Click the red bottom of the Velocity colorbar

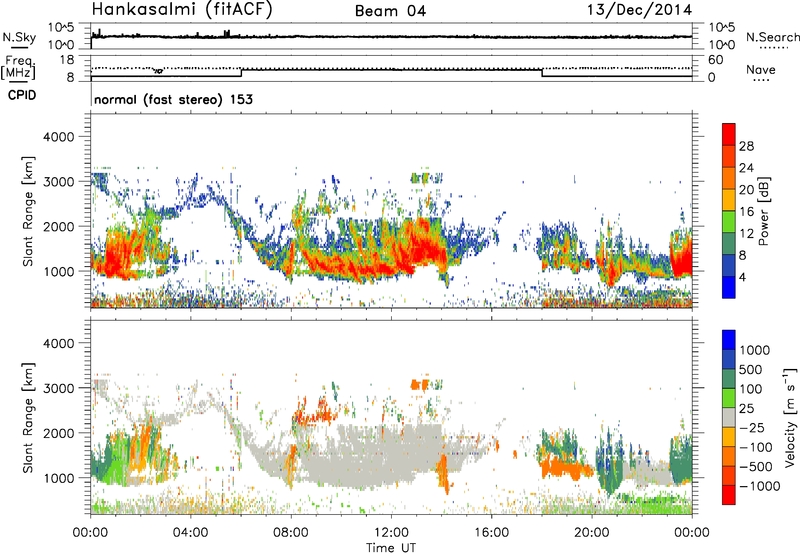coord(729,495)
